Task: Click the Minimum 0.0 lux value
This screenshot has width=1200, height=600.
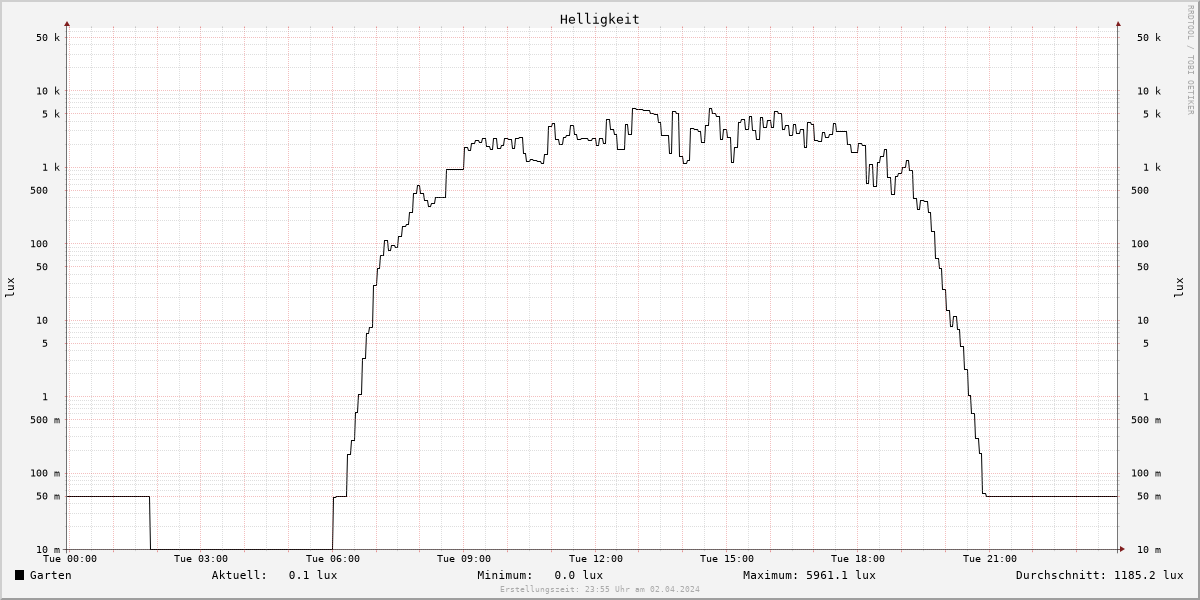Action: pos(578,575)
